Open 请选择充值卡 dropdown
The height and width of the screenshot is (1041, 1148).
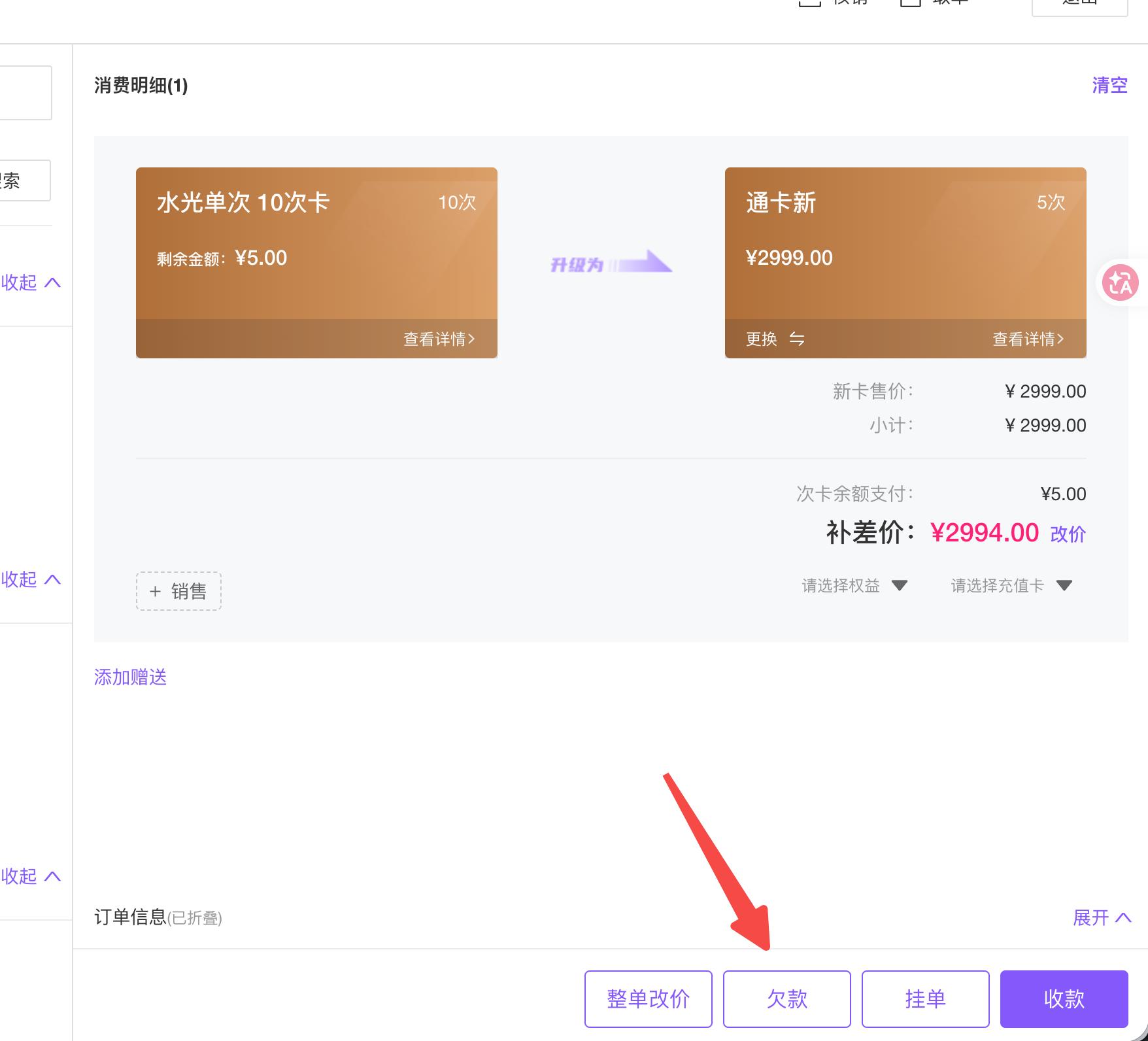[1011, 585]
